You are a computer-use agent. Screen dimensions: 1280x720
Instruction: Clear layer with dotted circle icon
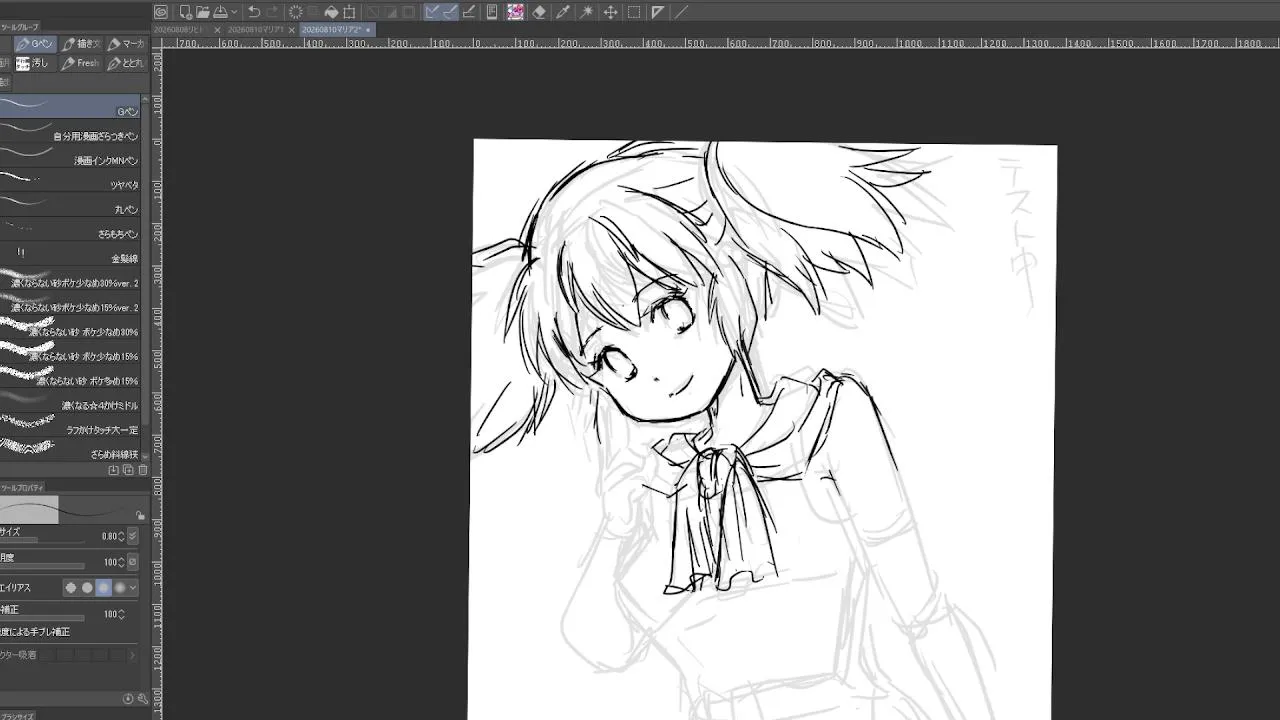pyautogui.click(x=296, y=12)
